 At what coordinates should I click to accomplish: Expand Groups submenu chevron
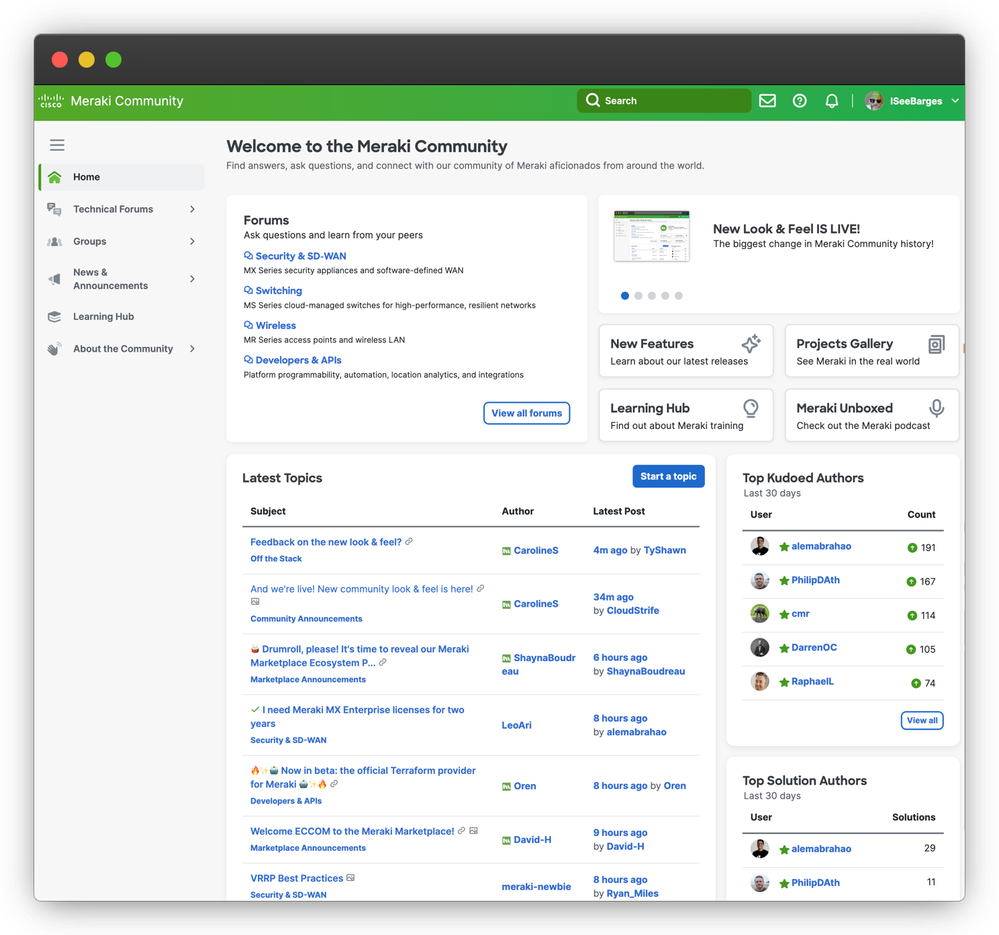point(192,241)
